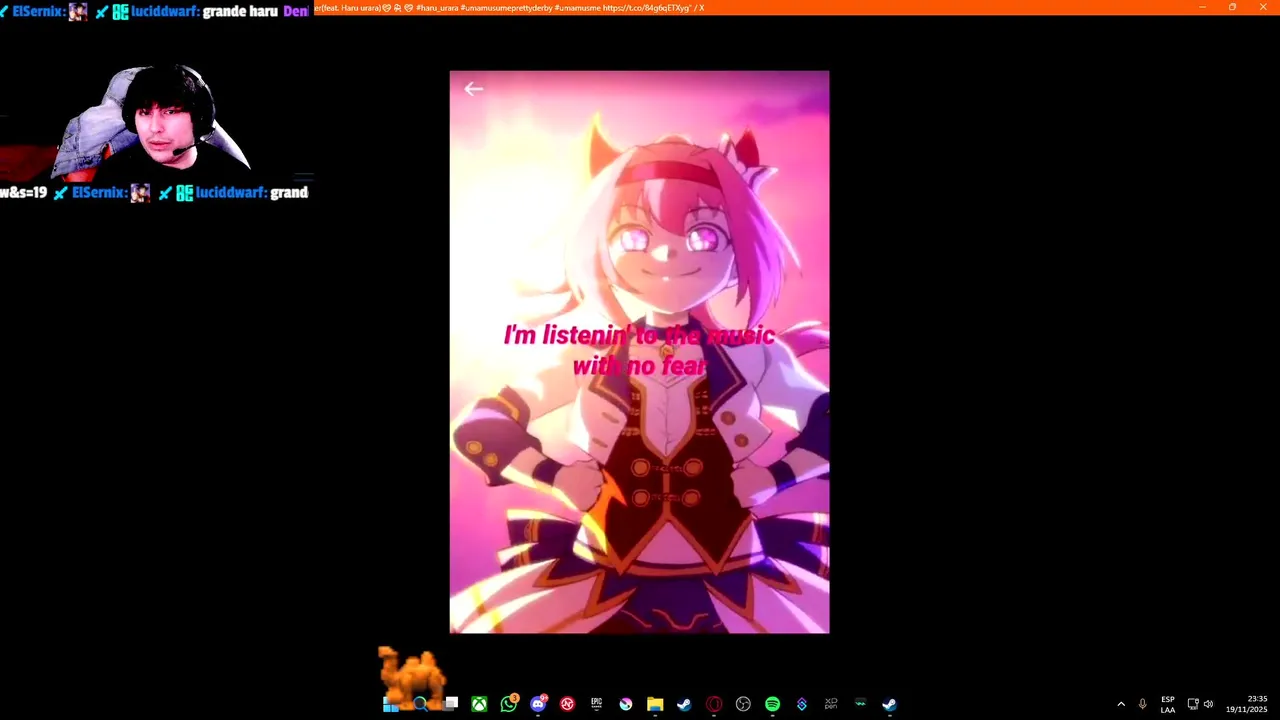Image resolution: width=1280 pixels, height=720 pixels.
Task: Close the browser window
Action: 1263,7
